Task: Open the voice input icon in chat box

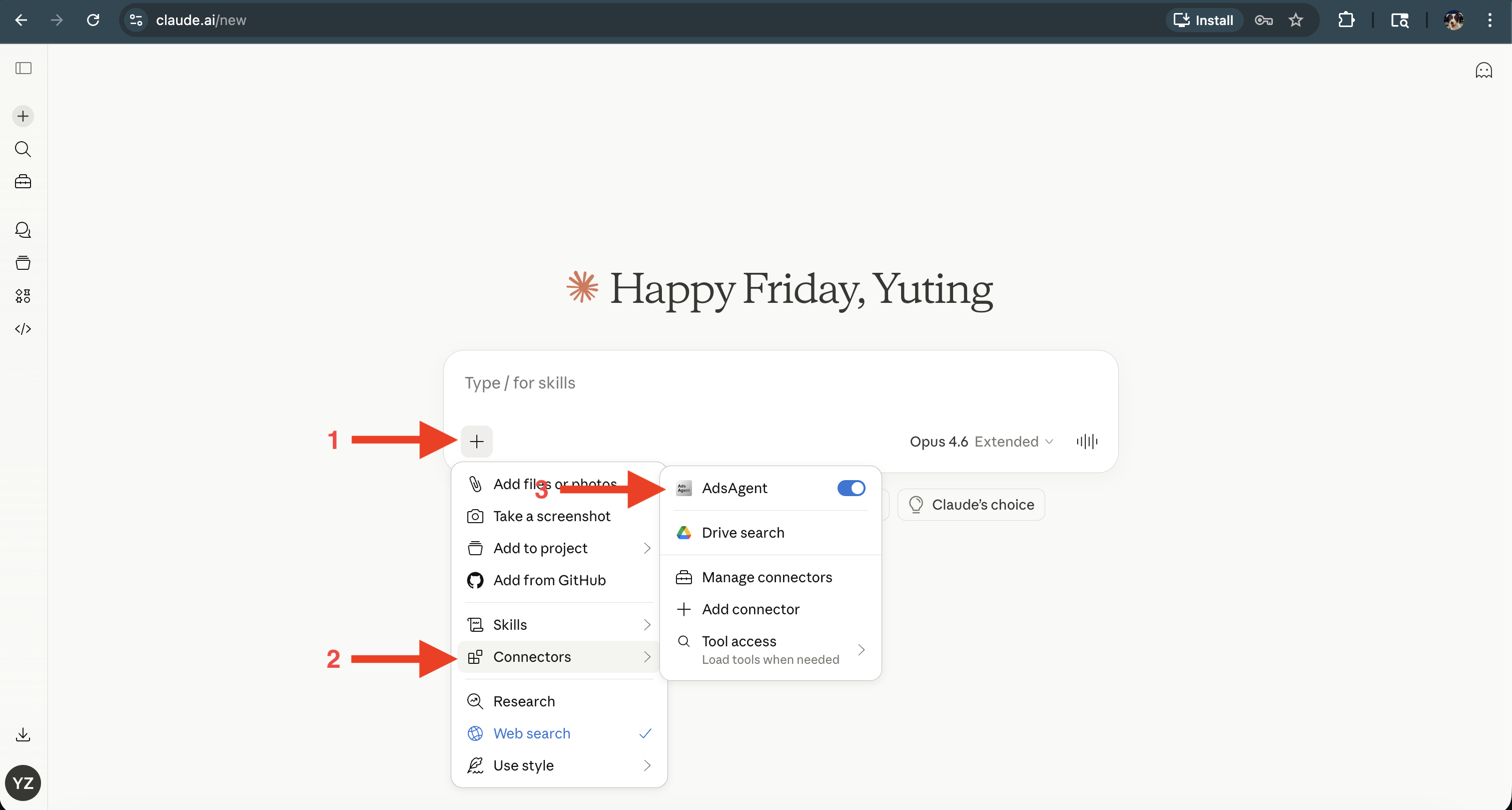Action: coord(1087,441)
